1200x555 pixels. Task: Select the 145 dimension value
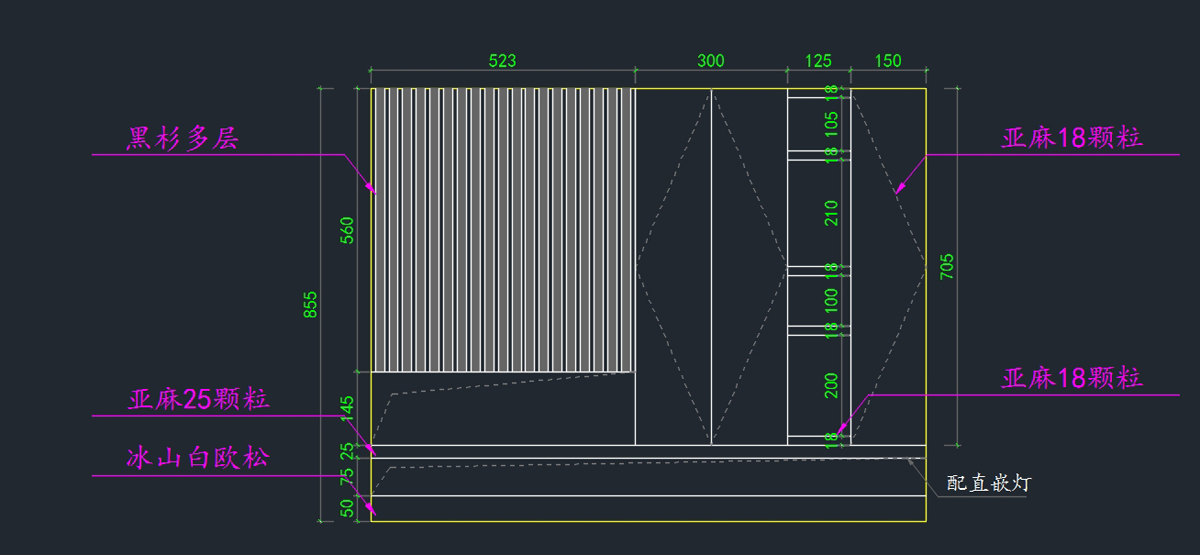click(347, 408)
